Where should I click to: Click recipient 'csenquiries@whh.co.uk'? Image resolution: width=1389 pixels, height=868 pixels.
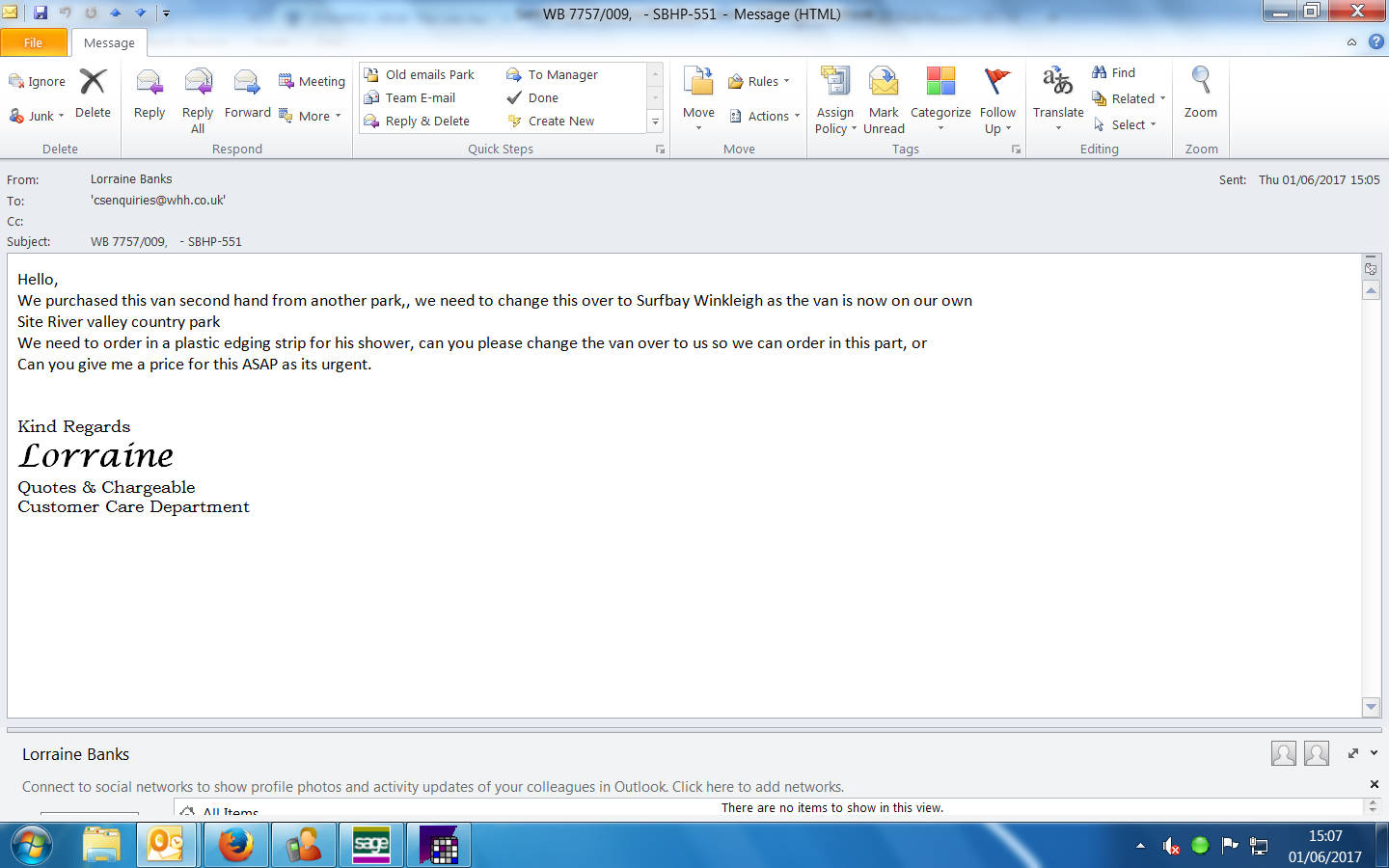click(x=158, y=201)
